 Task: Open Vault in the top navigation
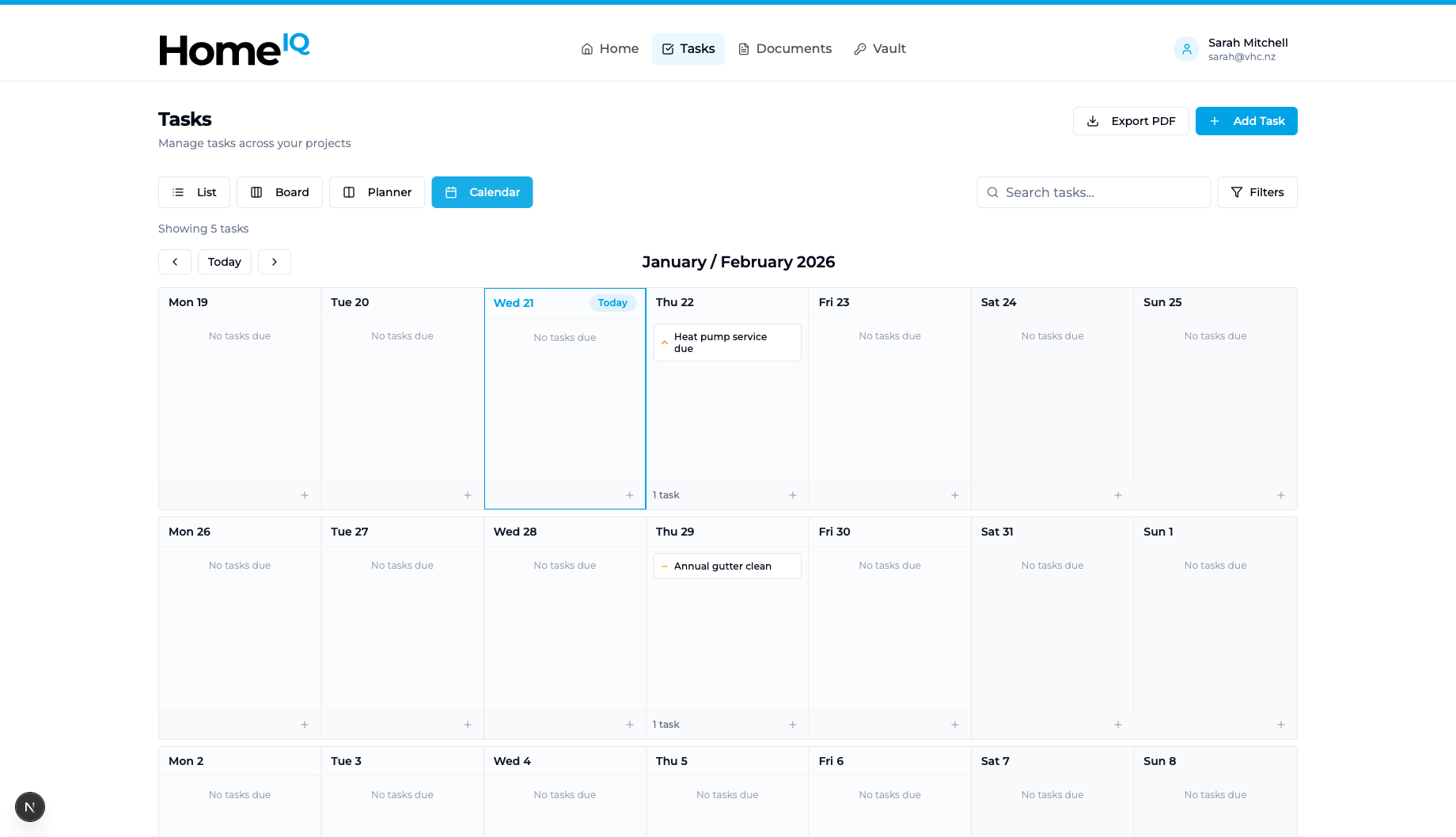[x=879, y=49]
